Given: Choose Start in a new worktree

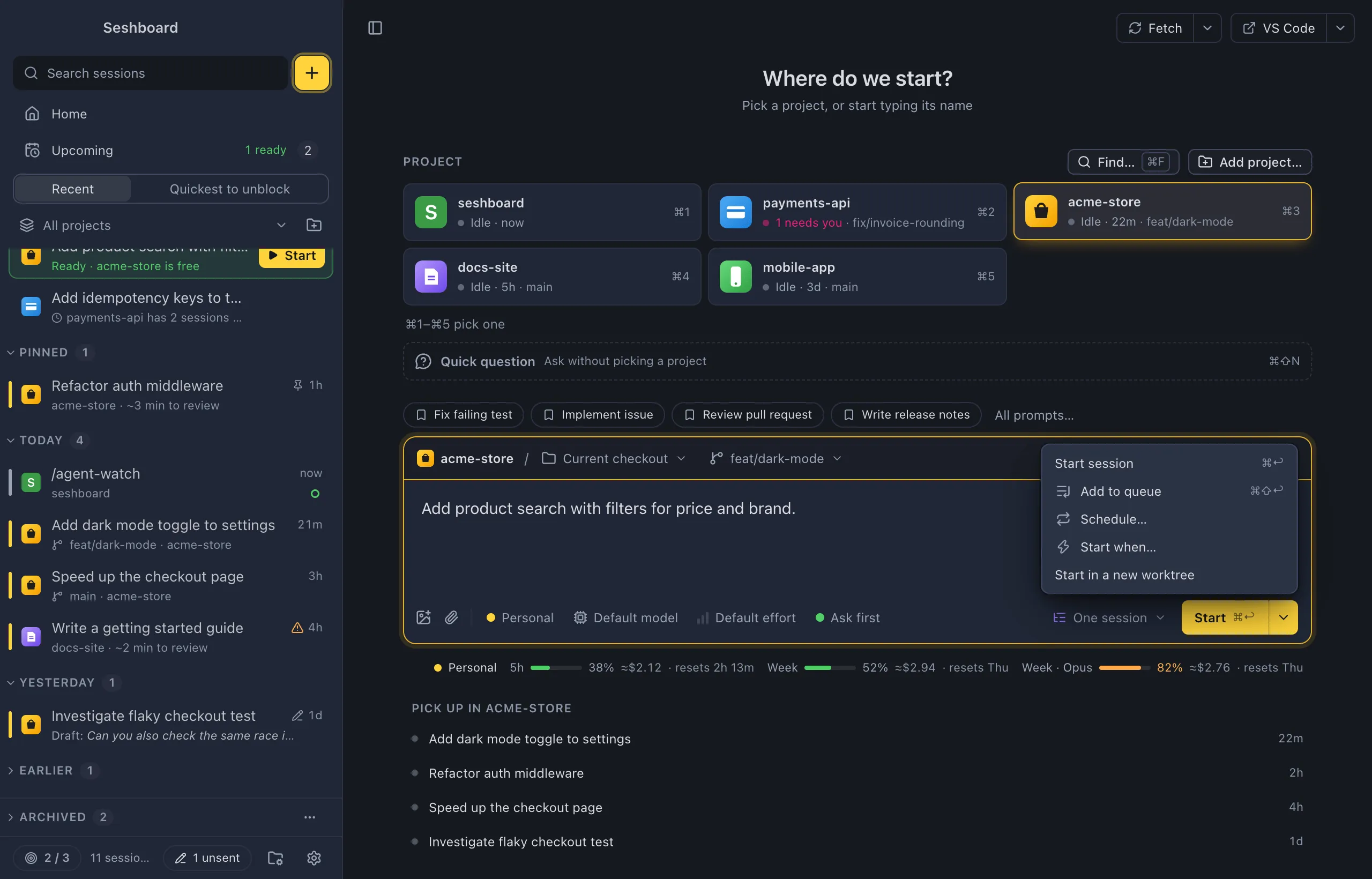Looking at the screenshot, I should coord(1169,575).
